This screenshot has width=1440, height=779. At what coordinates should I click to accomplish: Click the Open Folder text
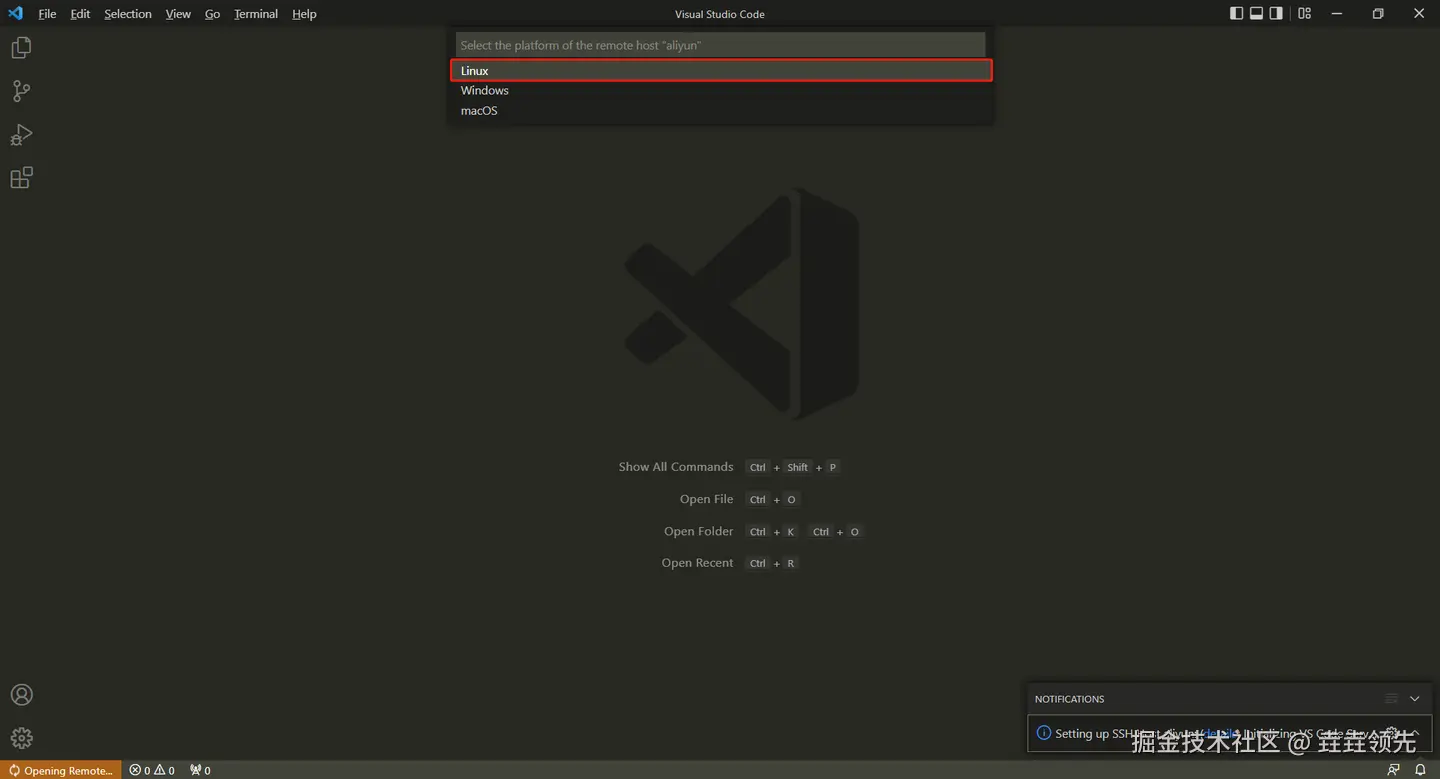coord(699,531)
